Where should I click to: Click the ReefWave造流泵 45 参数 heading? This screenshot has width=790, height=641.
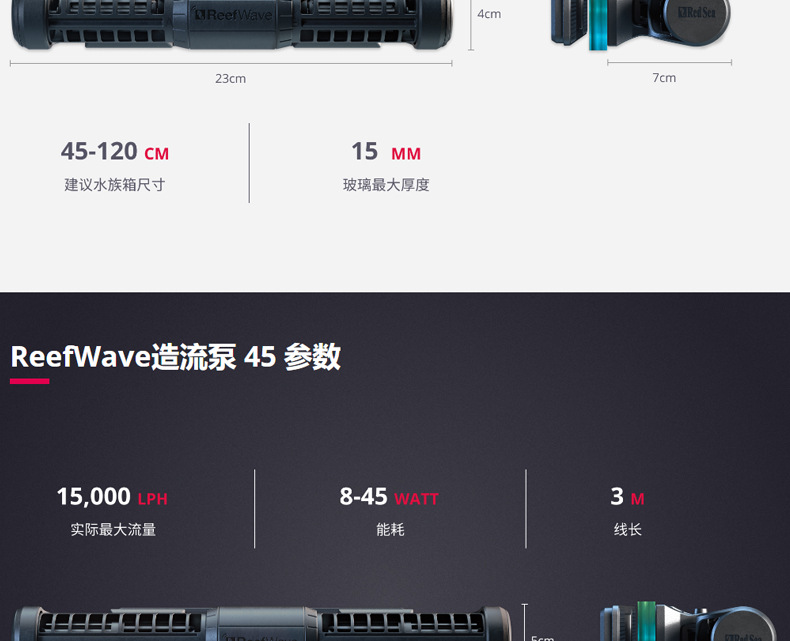(175, 357)
